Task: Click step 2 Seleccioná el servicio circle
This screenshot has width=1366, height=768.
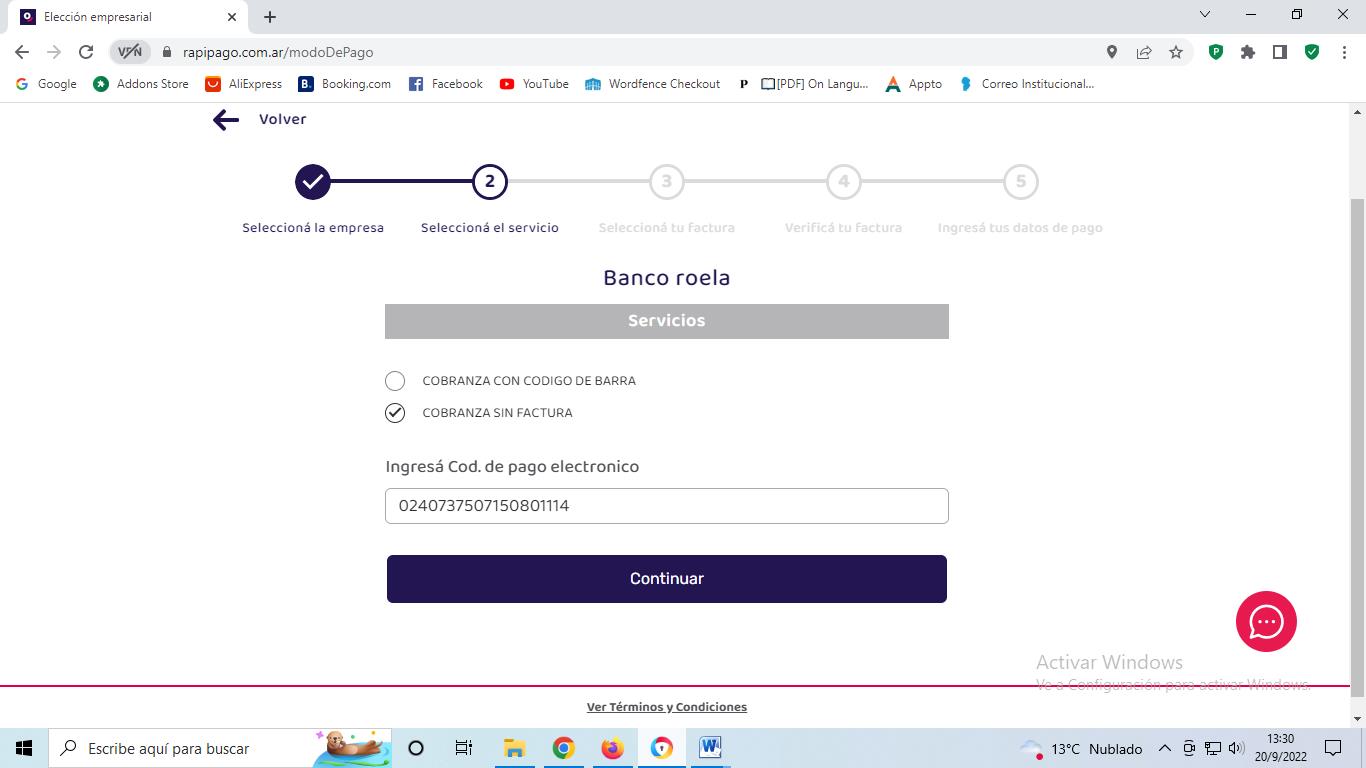Action: point(489,182)
